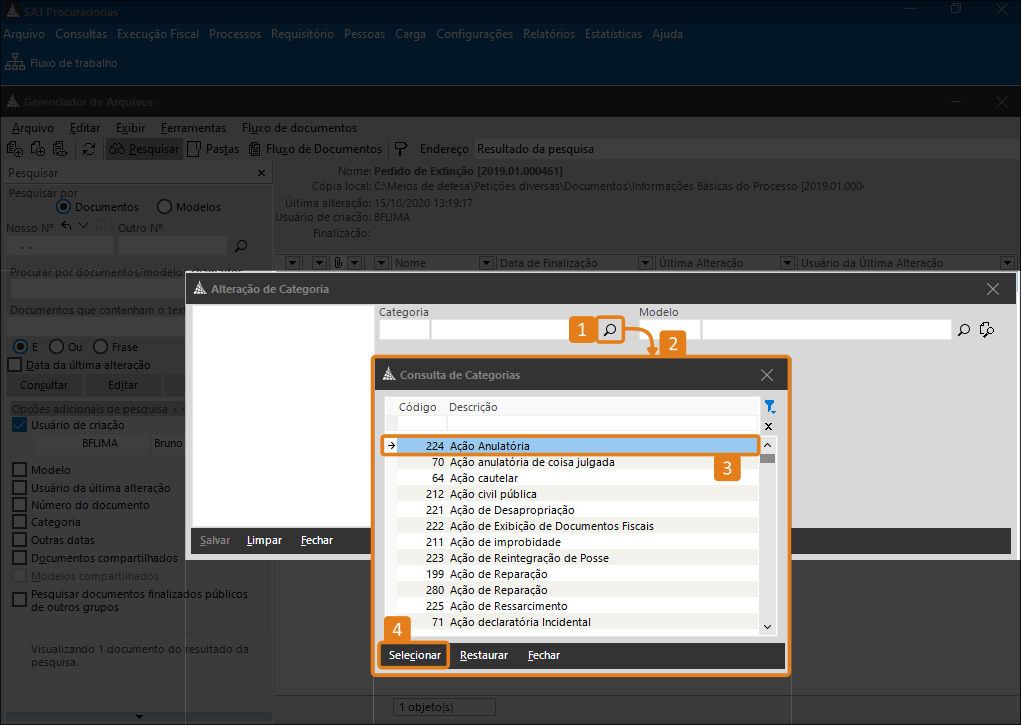Open the dropdown arrow beside the Nome column

(x=384, y=263)
